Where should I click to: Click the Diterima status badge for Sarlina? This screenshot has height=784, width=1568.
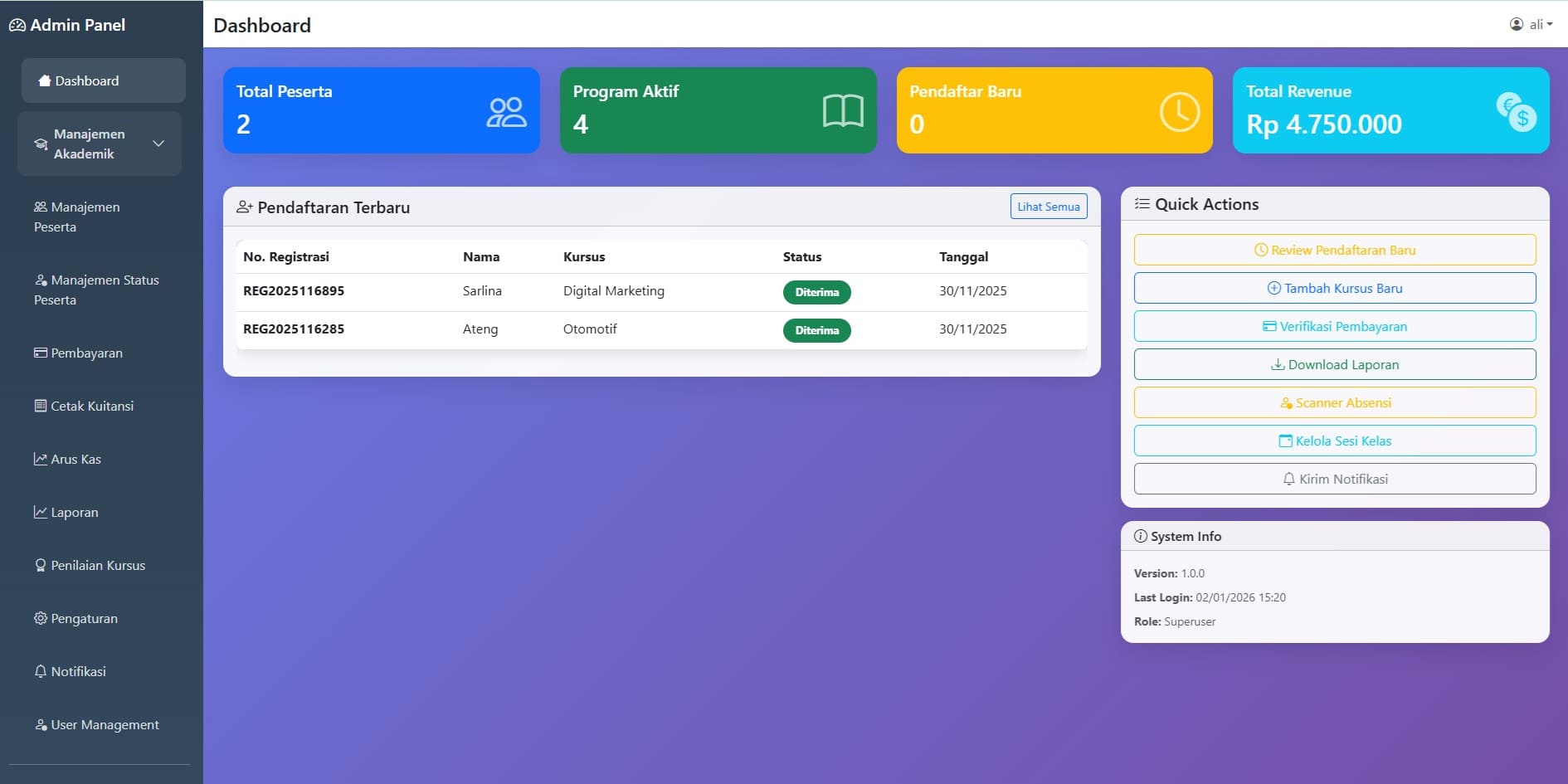point(816,292)
